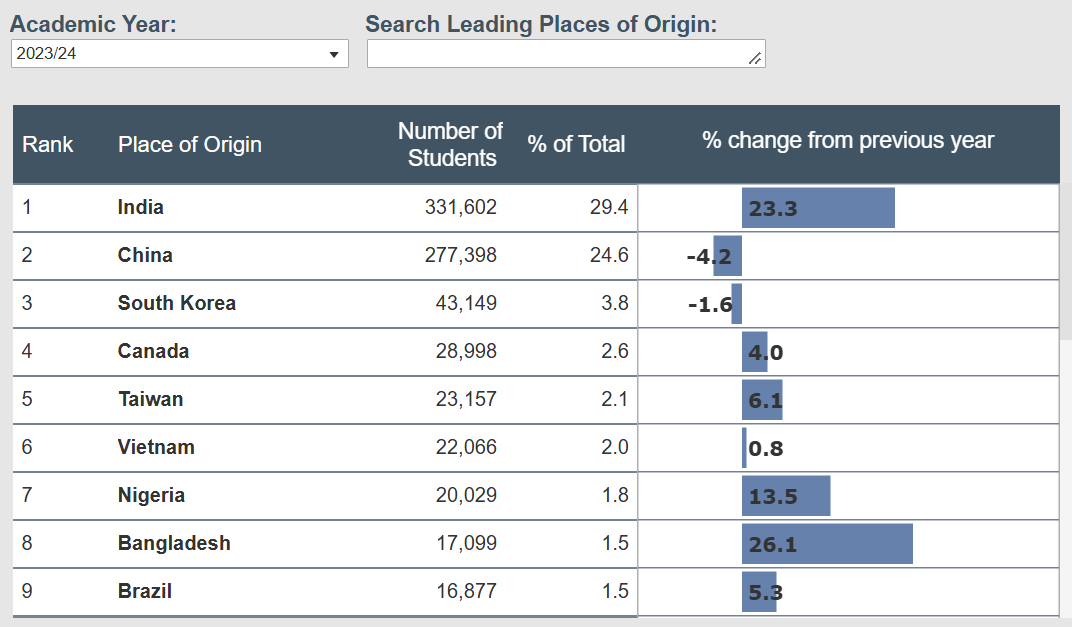The image size is (1072, 627).
Task: Click Nigeria's 13.5 percent change bar
Action: coord(786,496)
